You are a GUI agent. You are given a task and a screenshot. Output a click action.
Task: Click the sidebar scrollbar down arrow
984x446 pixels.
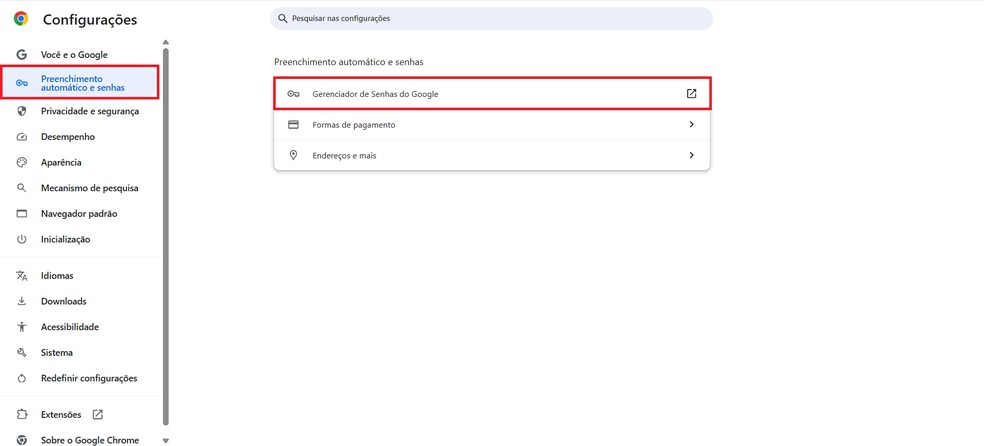coord(166,440)
